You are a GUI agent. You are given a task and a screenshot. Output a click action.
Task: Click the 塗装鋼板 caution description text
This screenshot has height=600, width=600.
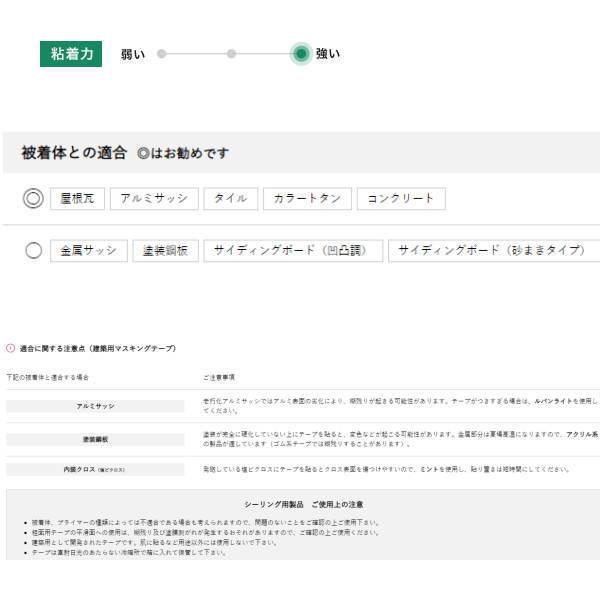click(401, 439)
